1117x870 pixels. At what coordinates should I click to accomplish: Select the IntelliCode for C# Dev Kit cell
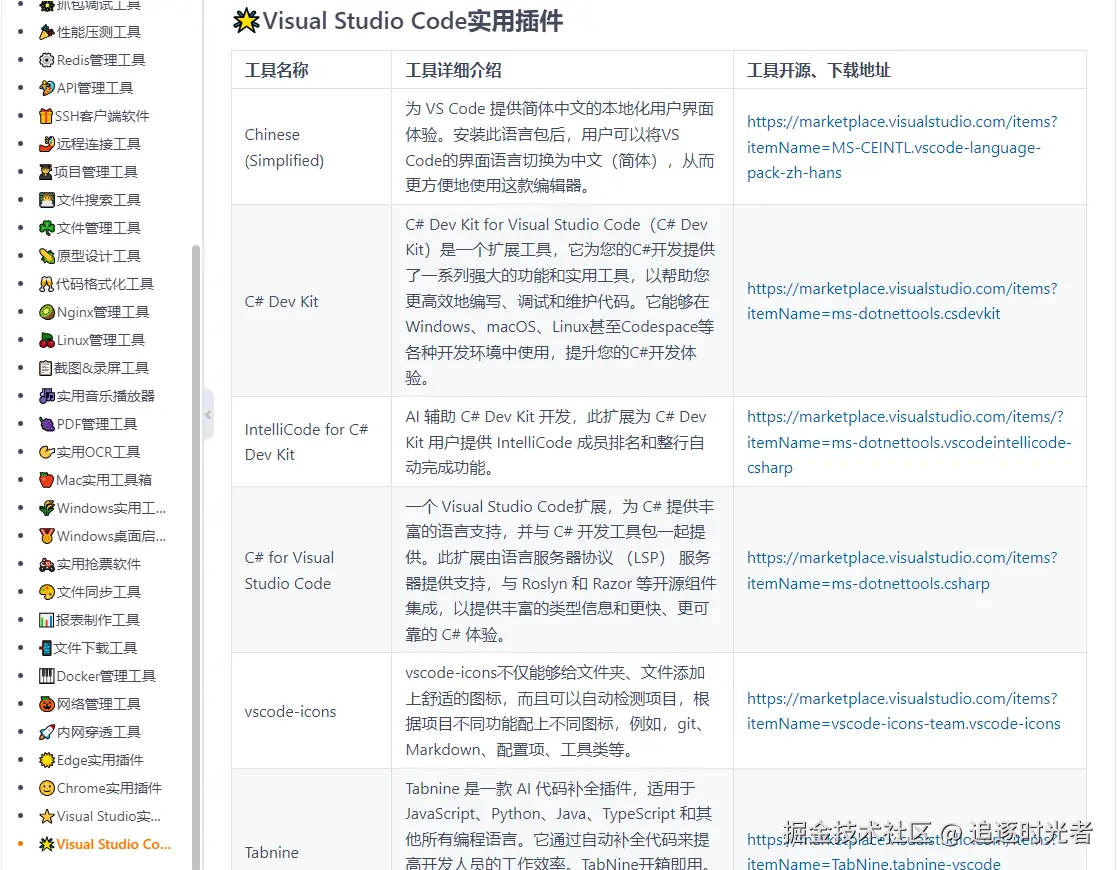pos(311,442)
